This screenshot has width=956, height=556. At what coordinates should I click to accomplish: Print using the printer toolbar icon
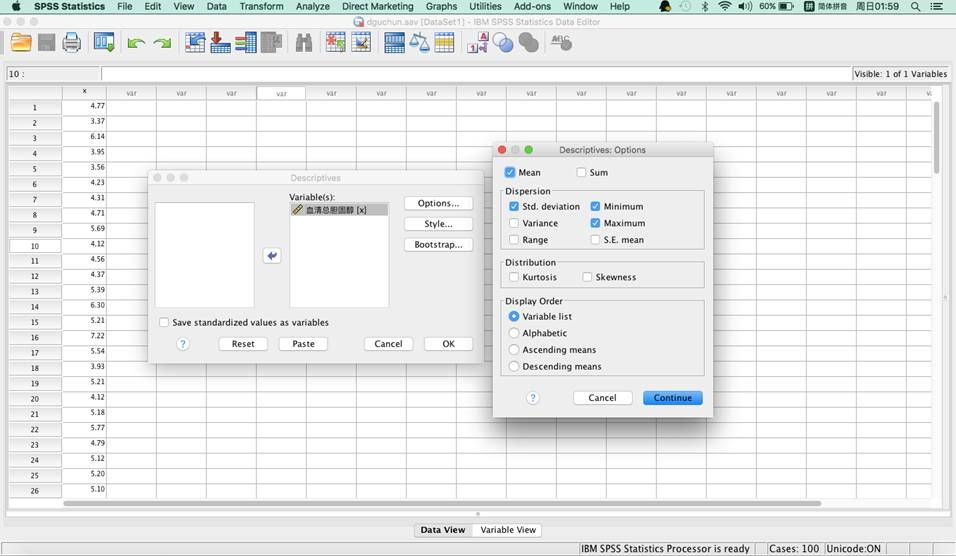pos(72,43)
